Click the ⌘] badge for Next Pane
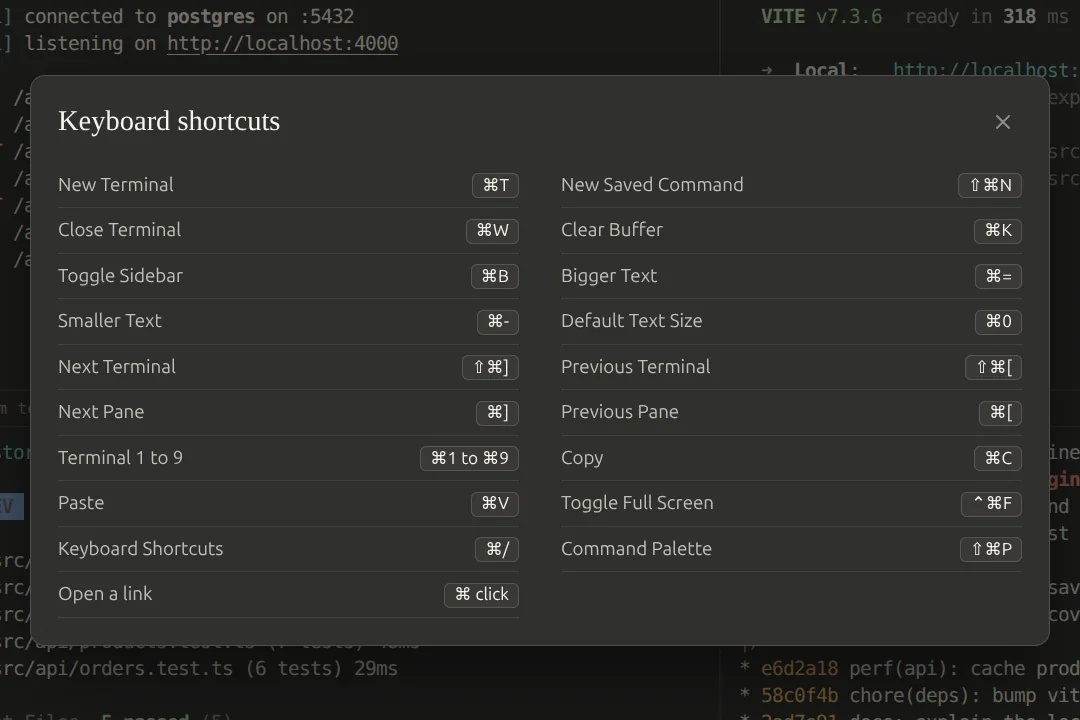1080x720 pixels. click(497, 413)
